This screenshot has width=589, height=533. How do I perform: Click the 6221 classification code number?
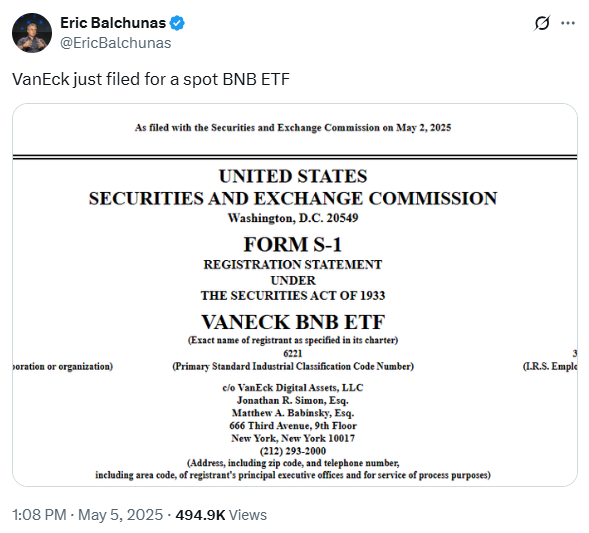293,353
